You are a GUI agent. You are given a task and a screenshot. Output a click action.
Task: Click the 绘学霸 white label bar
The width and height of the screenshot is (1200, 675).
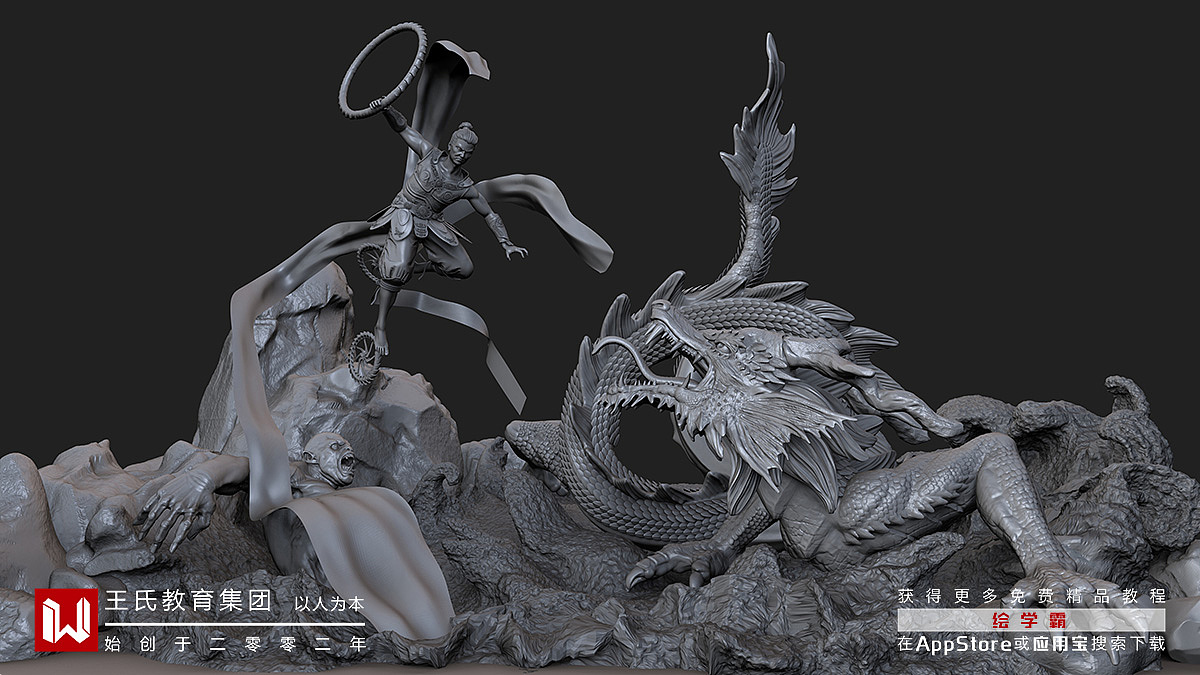point(1031,620)
